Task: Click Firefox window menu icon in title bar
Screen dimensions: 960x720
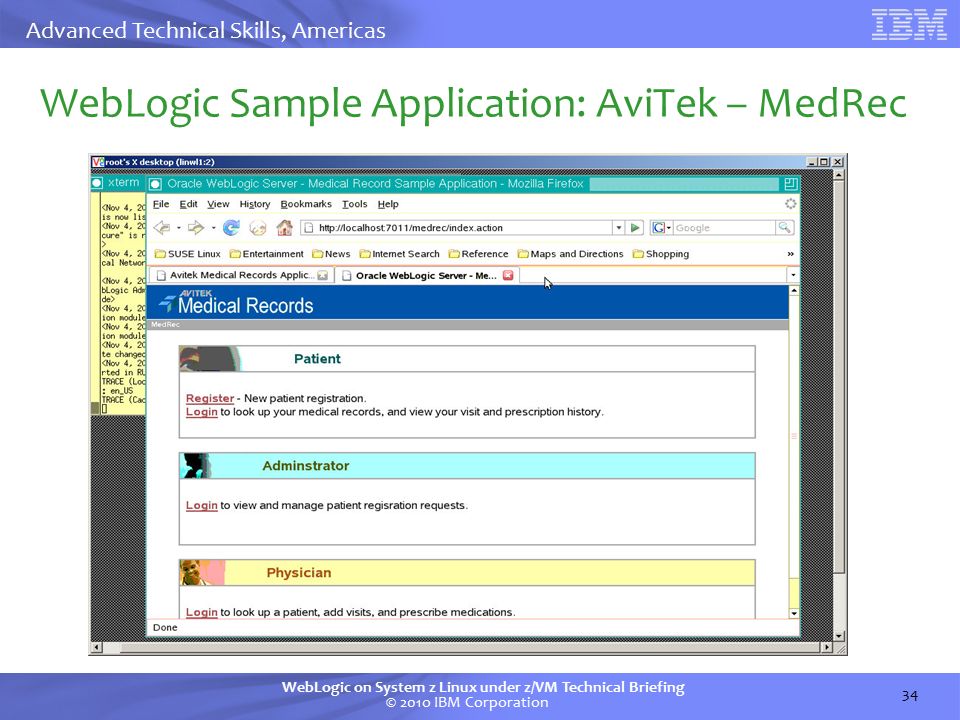Action: [x=156, y=184]
